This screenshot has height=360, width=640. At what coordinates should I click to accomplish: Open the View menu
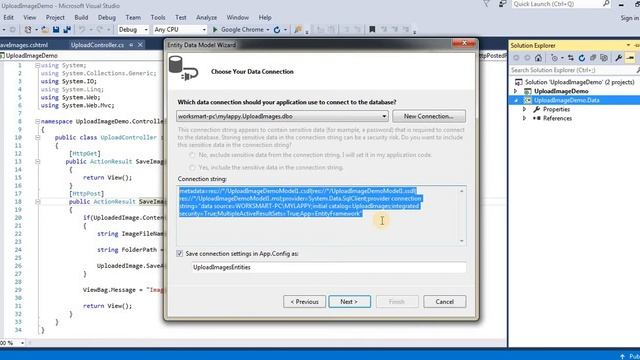pos(29,18)
